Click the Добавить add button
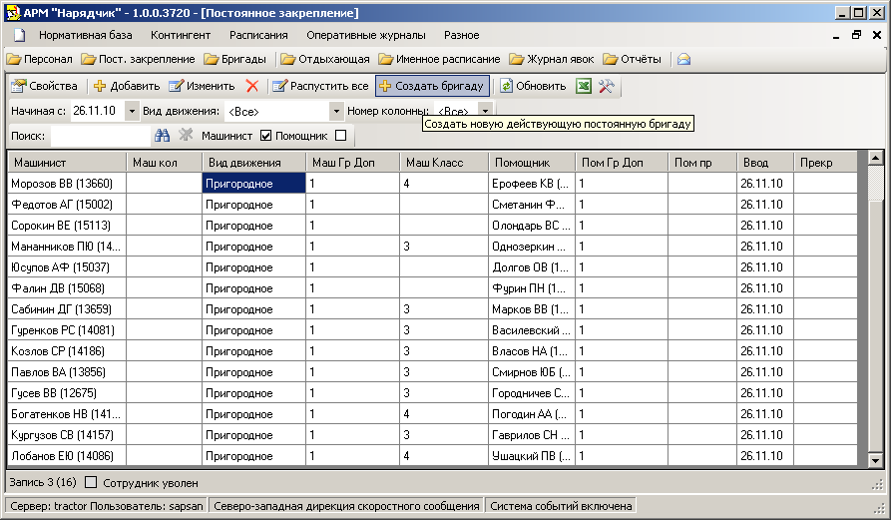This screenshot has height=520, width=891. (127, 86)
